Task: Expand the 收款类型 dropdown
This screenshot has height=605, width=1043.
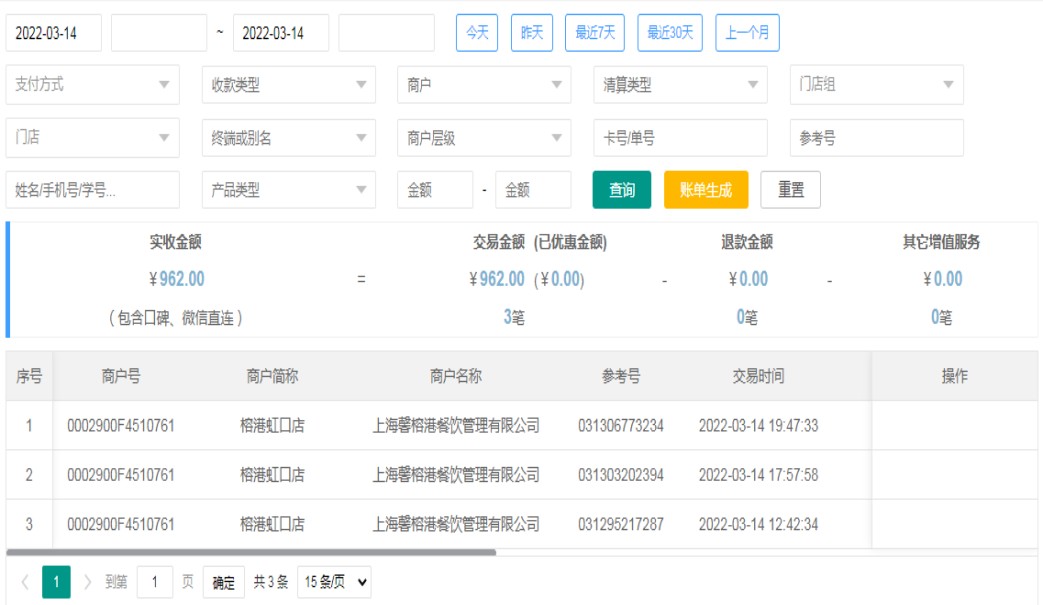Action: [288, 85]
